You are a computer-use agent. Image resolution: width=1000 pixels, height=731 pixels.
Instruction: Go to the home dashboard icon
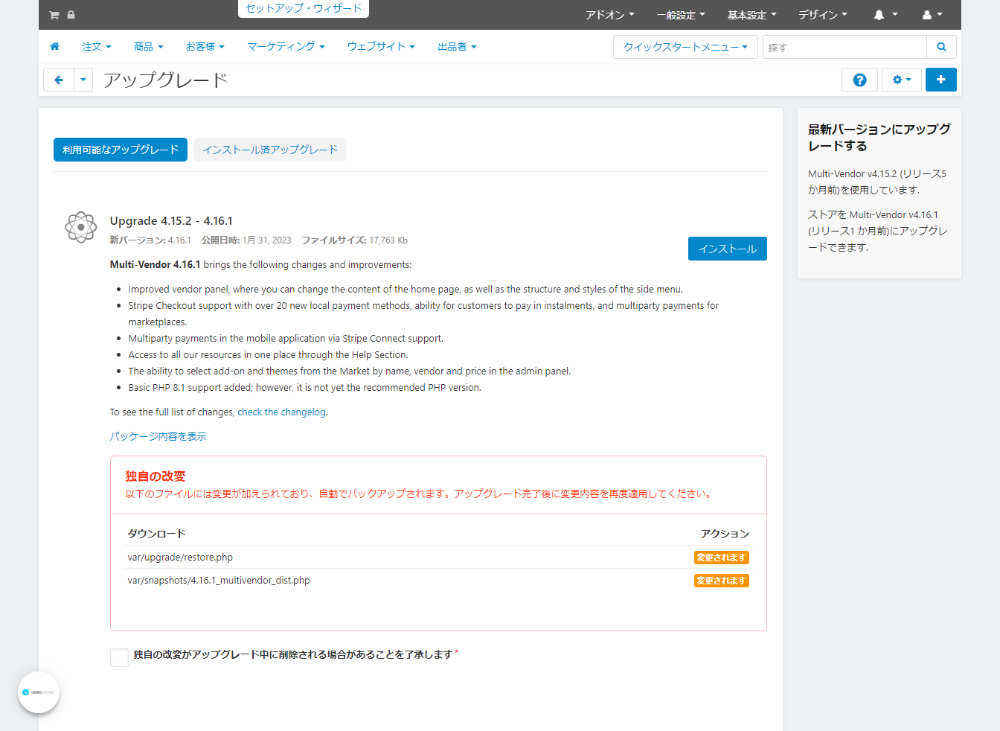pos(55,47)
